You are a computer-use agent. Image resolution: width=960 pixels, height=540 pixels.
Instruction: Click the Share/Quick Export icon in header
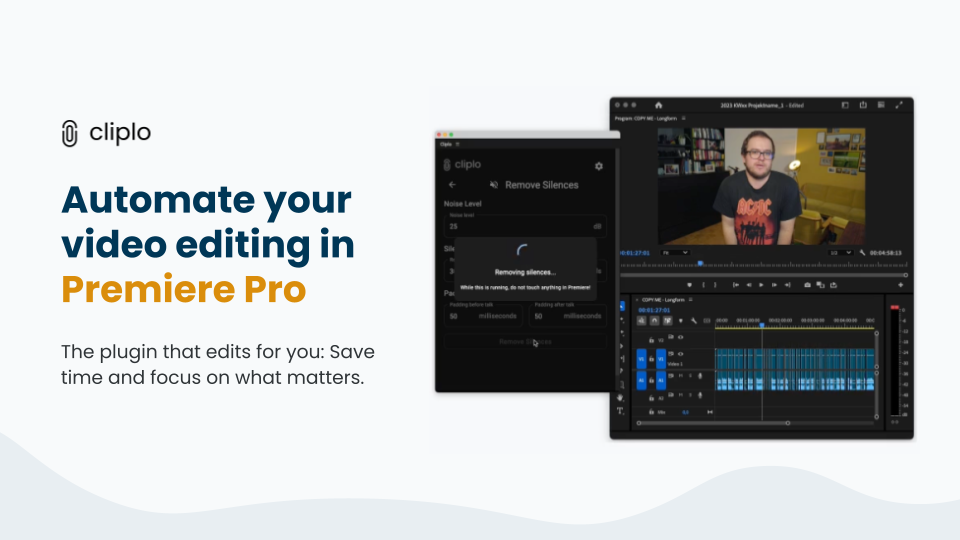coord(863,105)
